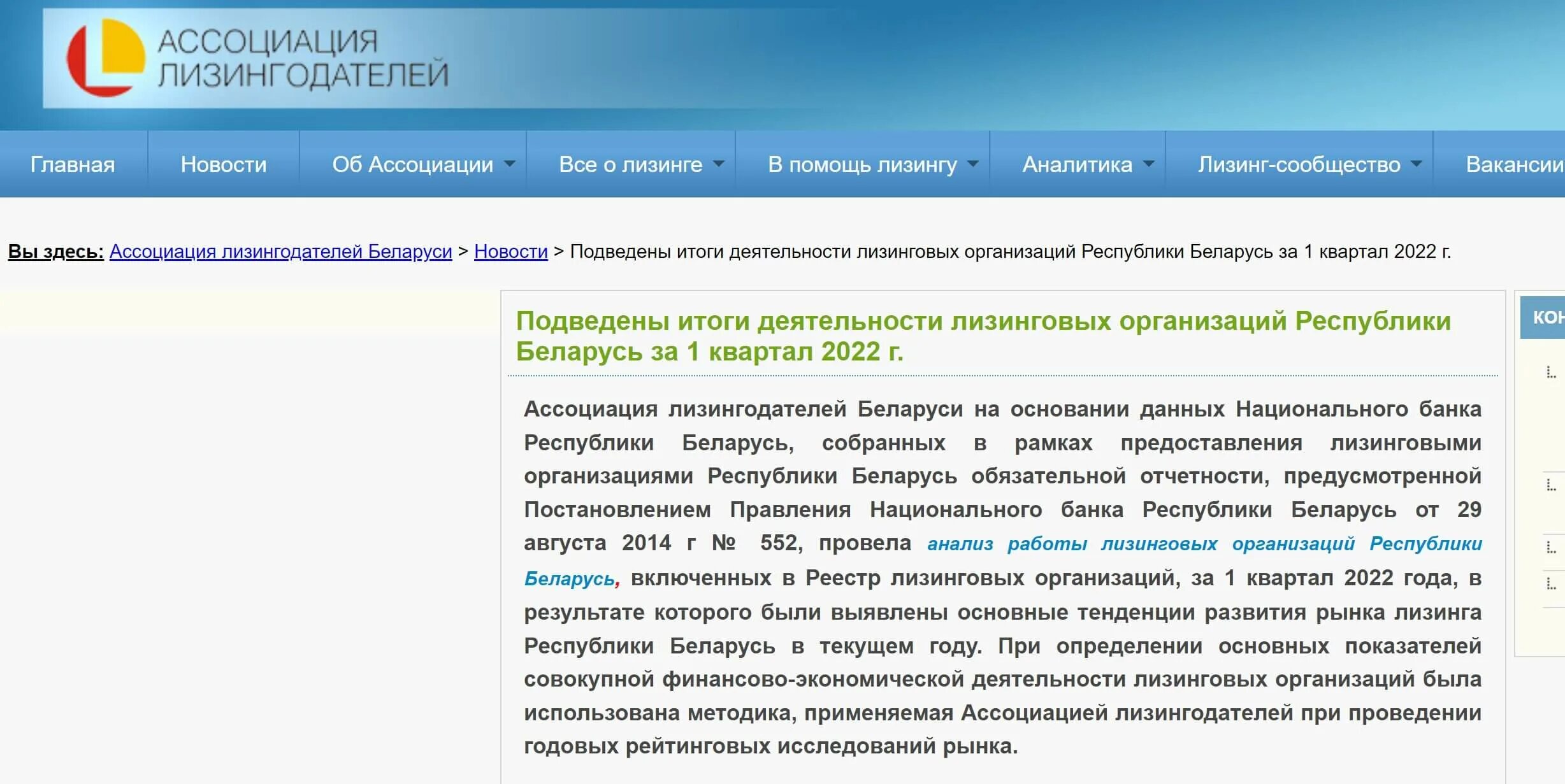Viewport: 1565px width, 784px height.
Task: Open the Все о лизинге menu item
Action: click(630, 164)
